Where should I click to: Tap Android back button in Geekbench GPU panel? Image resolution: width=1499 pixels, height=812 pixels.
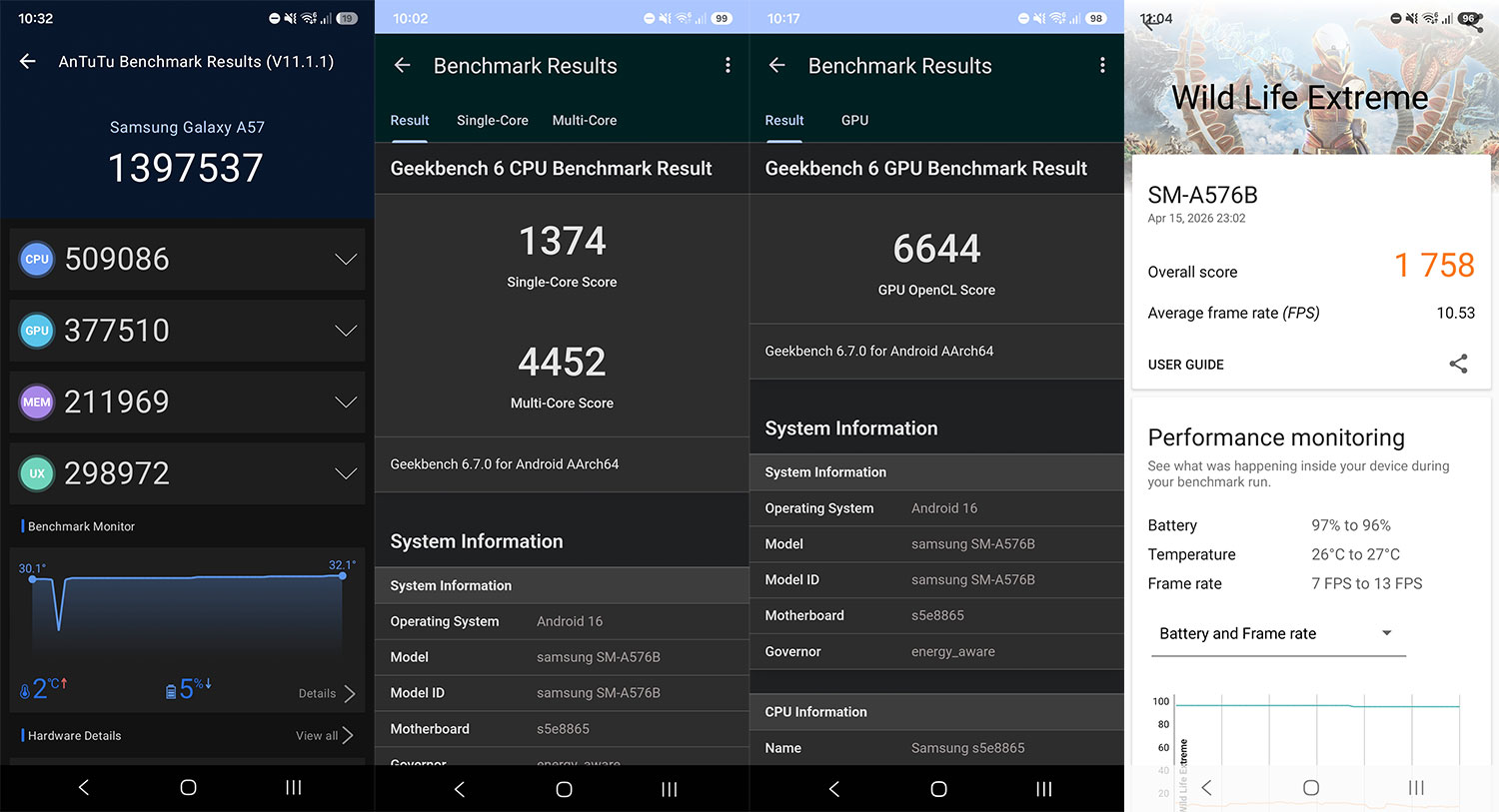[x=834, y=789]
